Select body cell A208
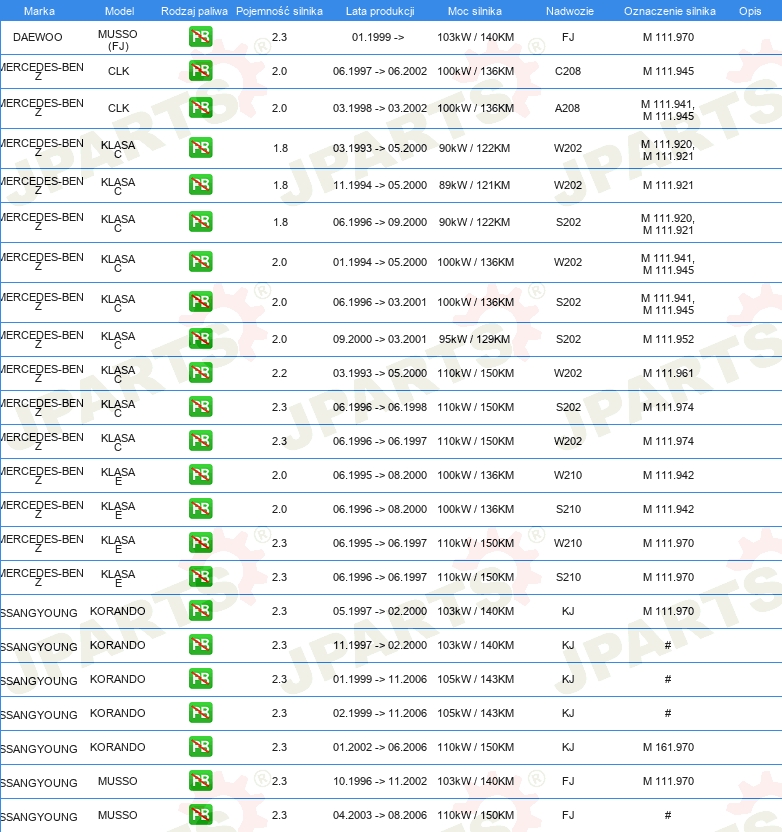 [x=567, y=108]
